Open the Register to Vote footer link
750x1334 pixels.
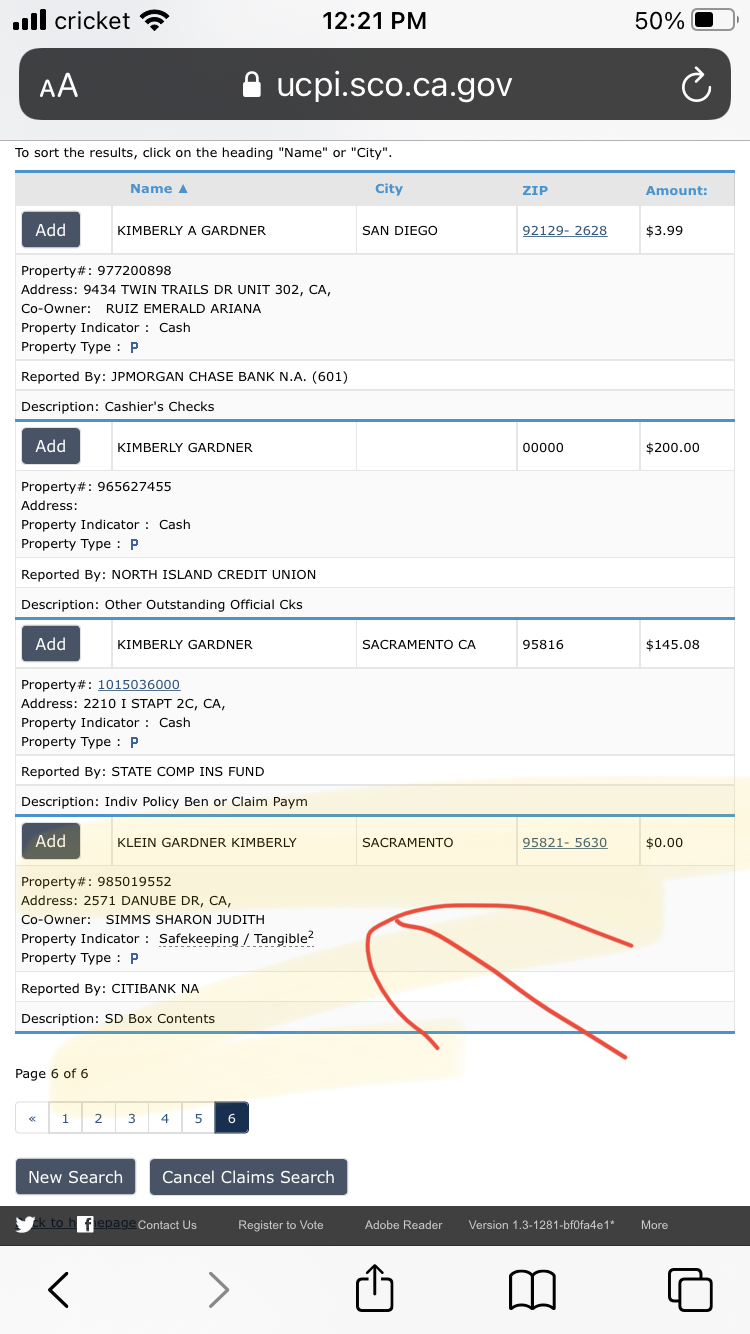click(x=281, y=1224)
